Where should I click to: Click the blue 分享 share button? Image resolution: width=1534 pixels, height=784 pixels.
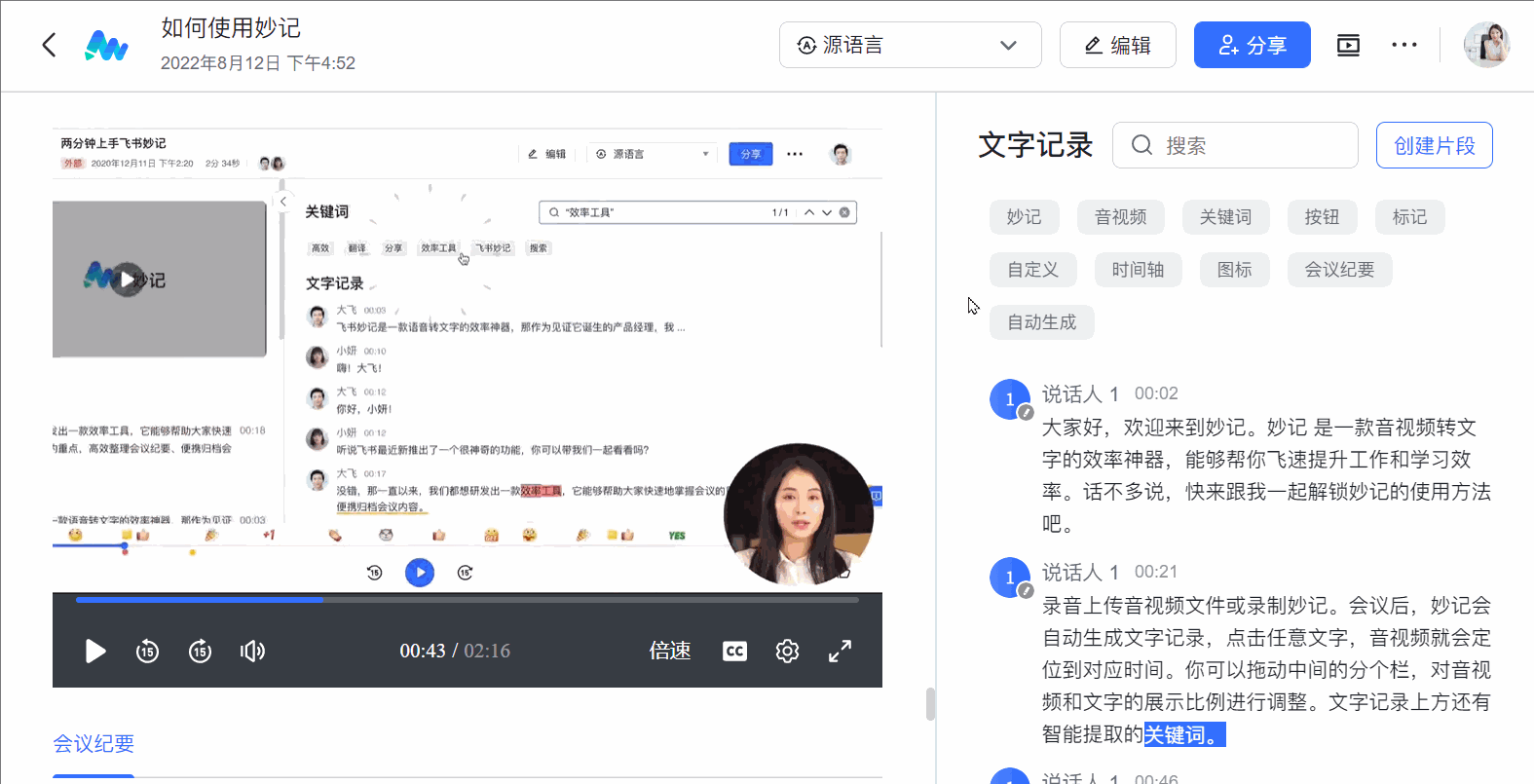click(x=1252, y=45)
